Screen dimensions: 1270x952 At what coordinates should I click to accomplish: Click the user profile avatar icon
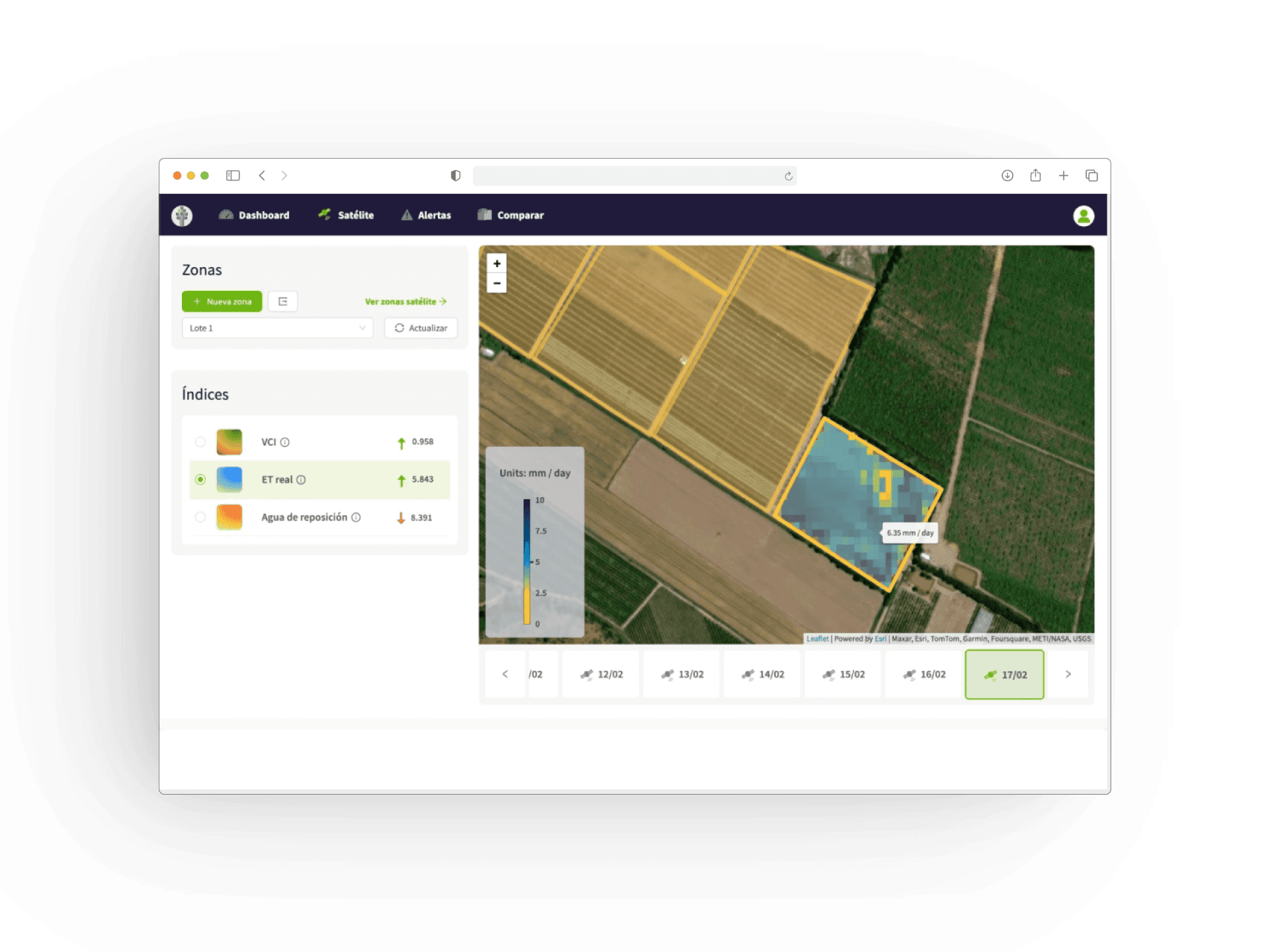(1083, 216)
